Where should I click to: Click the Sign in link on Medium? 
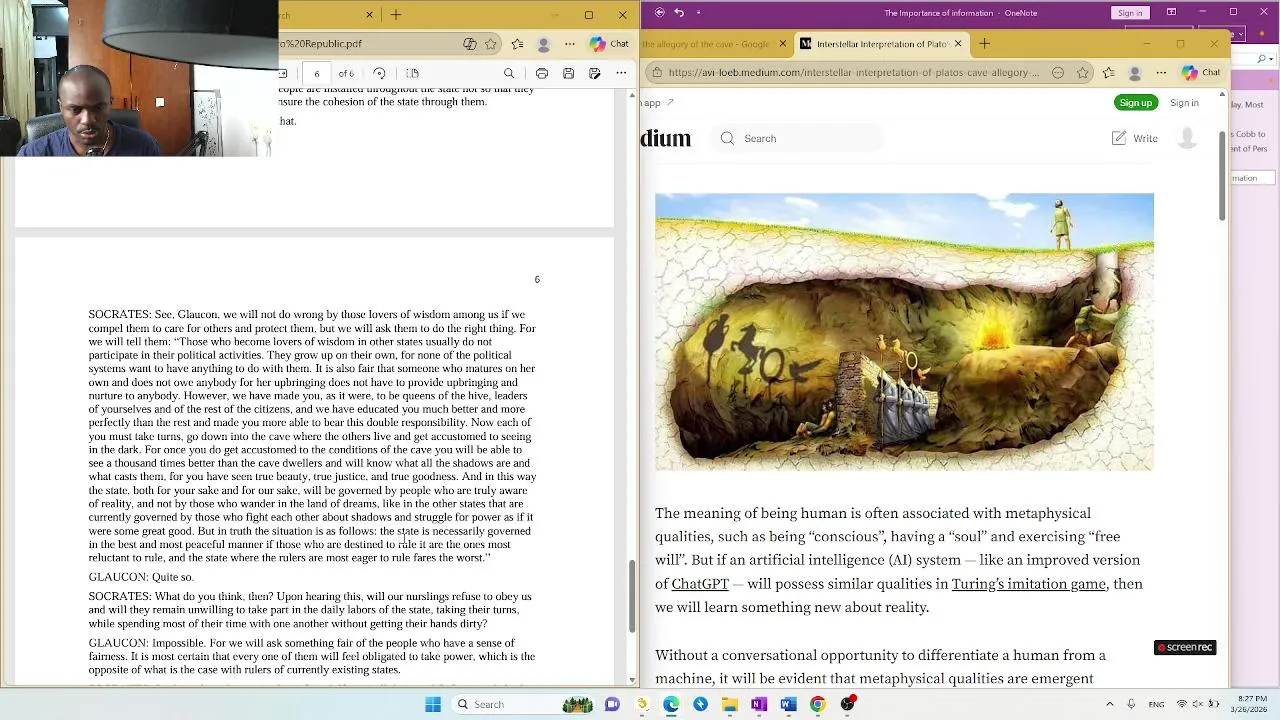1184,103
